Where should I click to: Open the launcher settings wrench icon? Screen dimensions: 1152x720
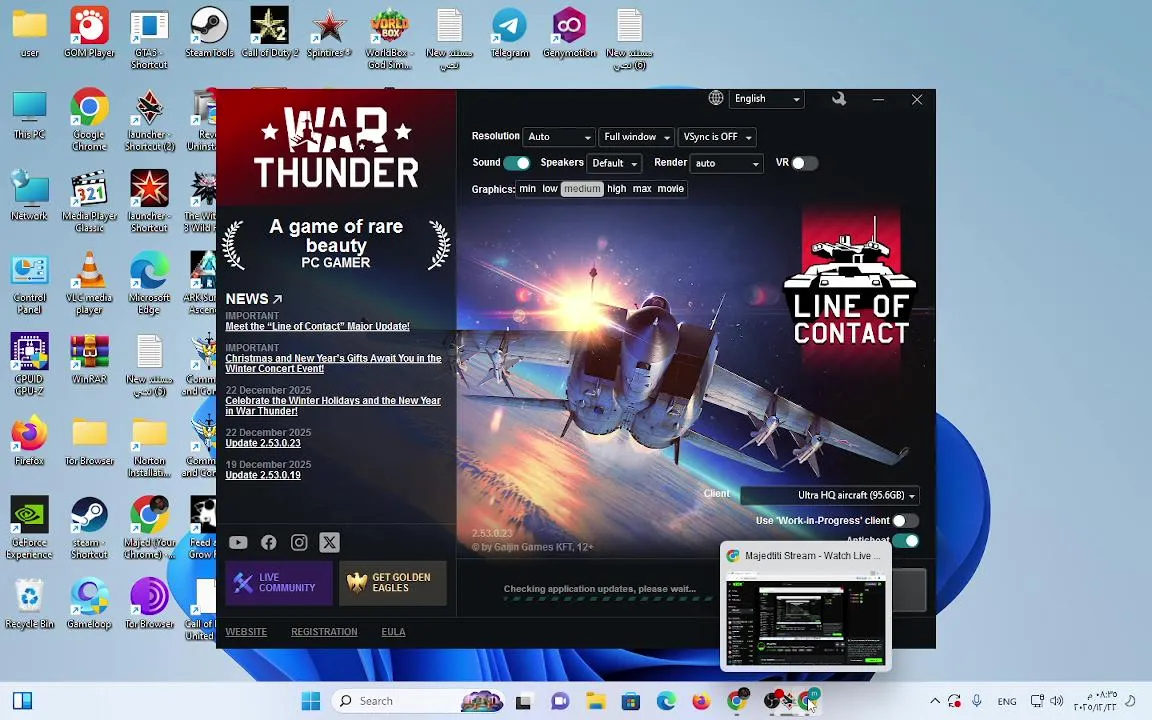pyautogui.click(x=839, y=98)
